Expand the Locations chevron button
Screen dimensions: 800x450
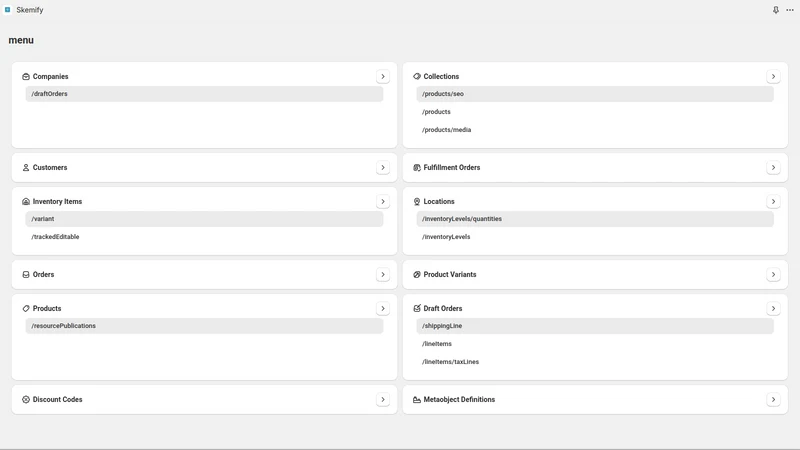point(773,202)
